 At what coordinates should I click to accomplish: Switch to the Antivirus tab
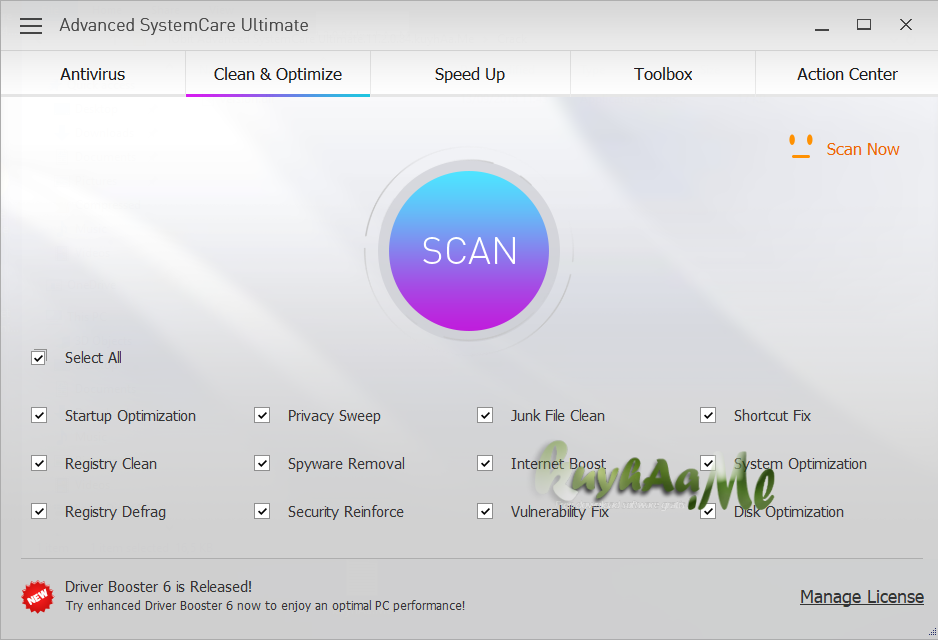click(93, 74)
